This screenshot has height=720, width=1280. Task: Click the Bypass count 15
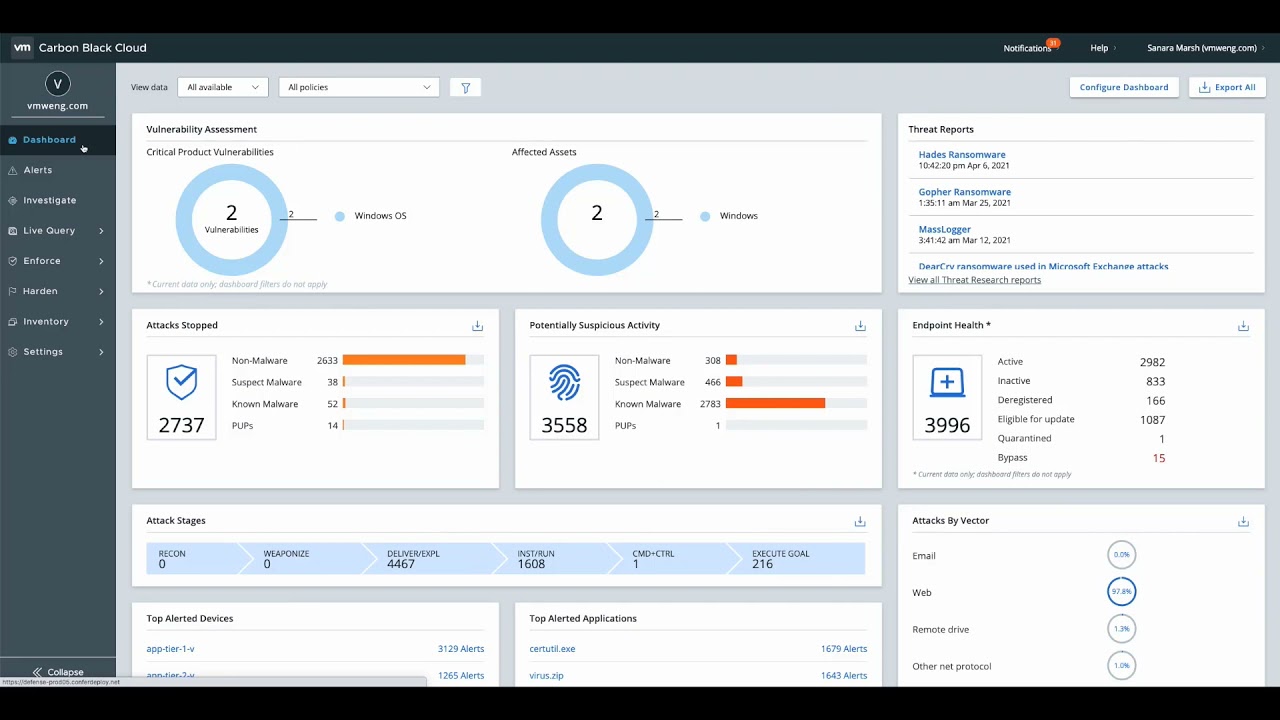[x=1159, y=458]
